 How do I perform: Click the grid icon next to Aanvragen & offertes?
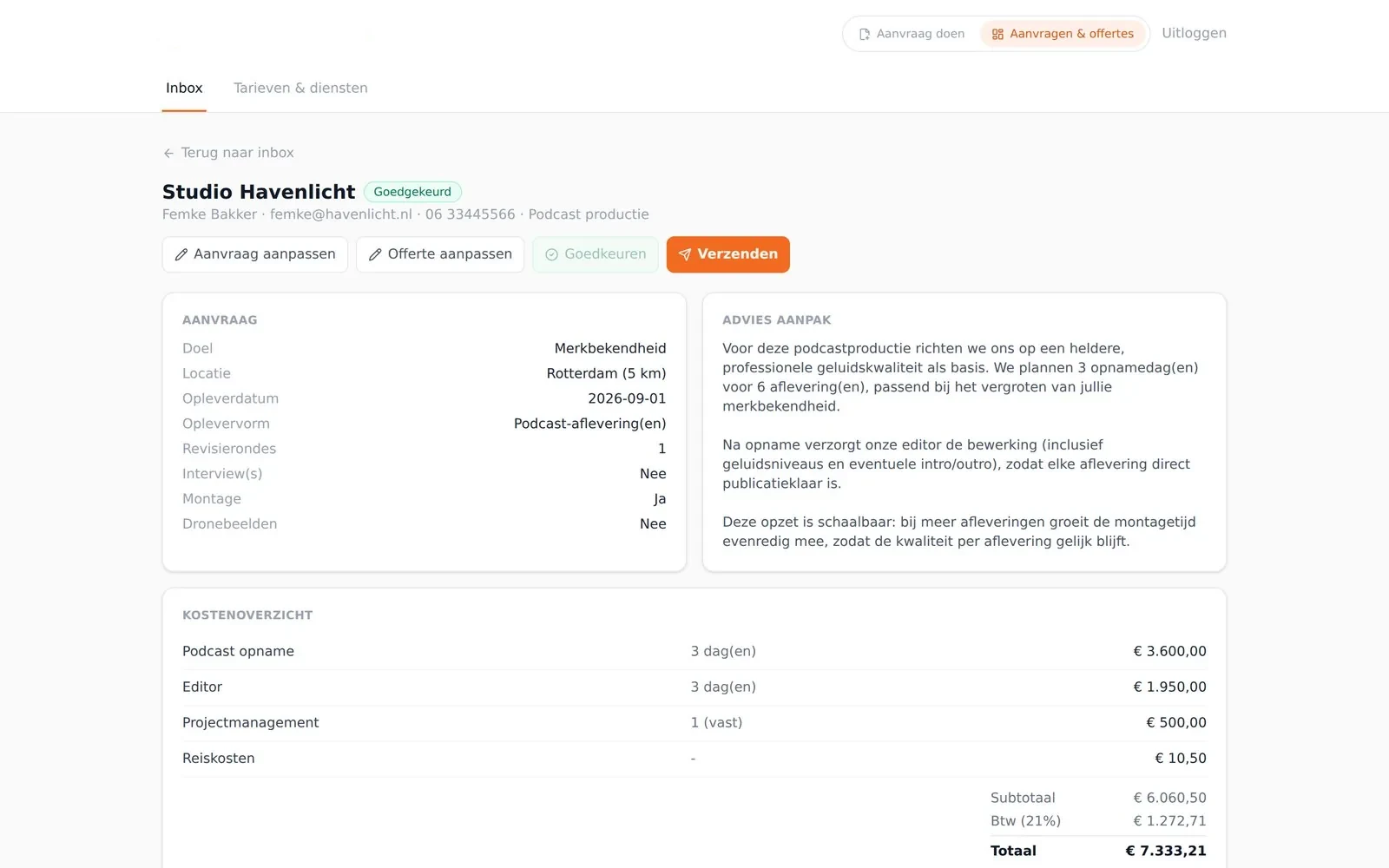(x=997, y=34)
